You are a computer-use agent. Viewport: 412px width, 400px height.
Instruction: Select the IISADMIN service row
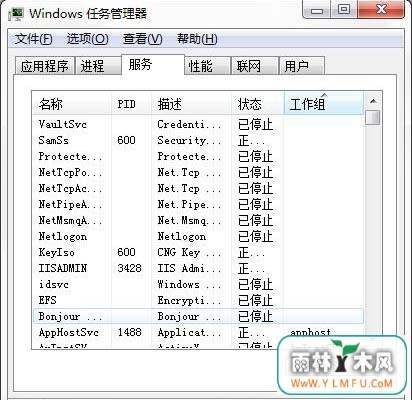pos(198,268)
